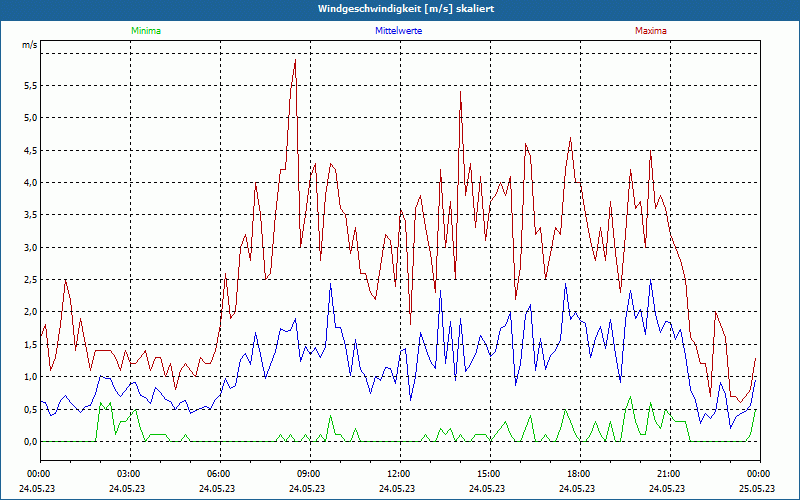Screen dimensions: 800x500
Task: Click the green Minima legend label
Action: coord(146,31)
